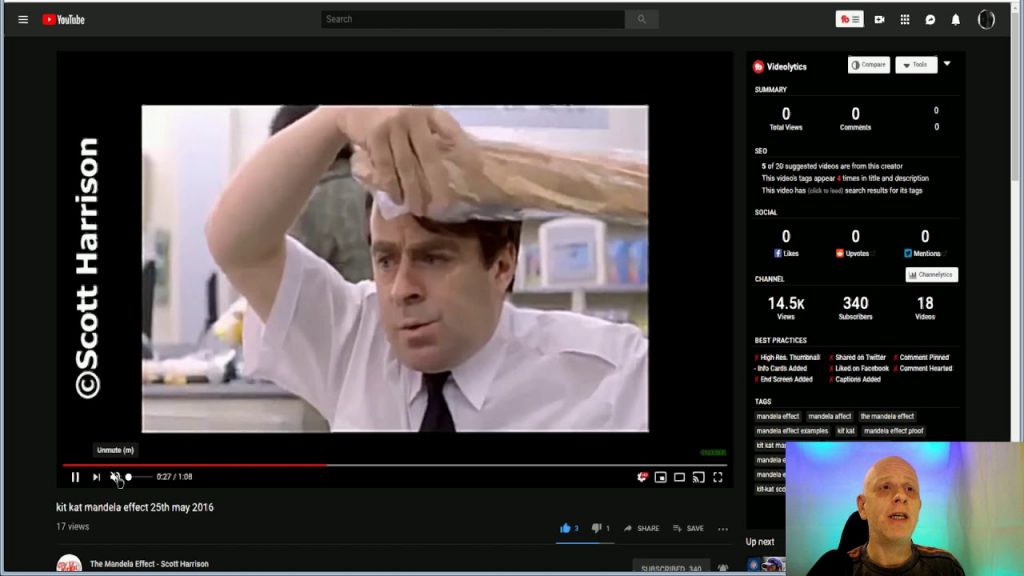Cast video with Play on TV icon
Image resolution: width=1024 pixels, height=576 pixels.
point(699,477)
